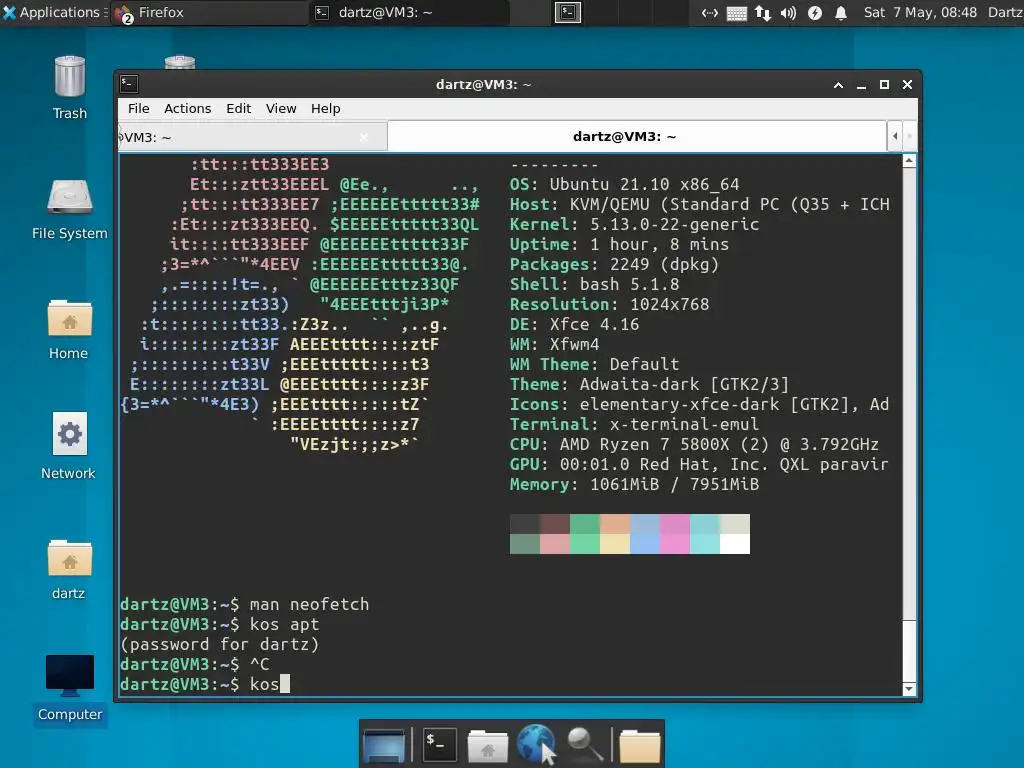Image resolution: width=1024 pixels, height=768 pixels.
Task: Open the network connection tray icon
Action: (710, 12)
